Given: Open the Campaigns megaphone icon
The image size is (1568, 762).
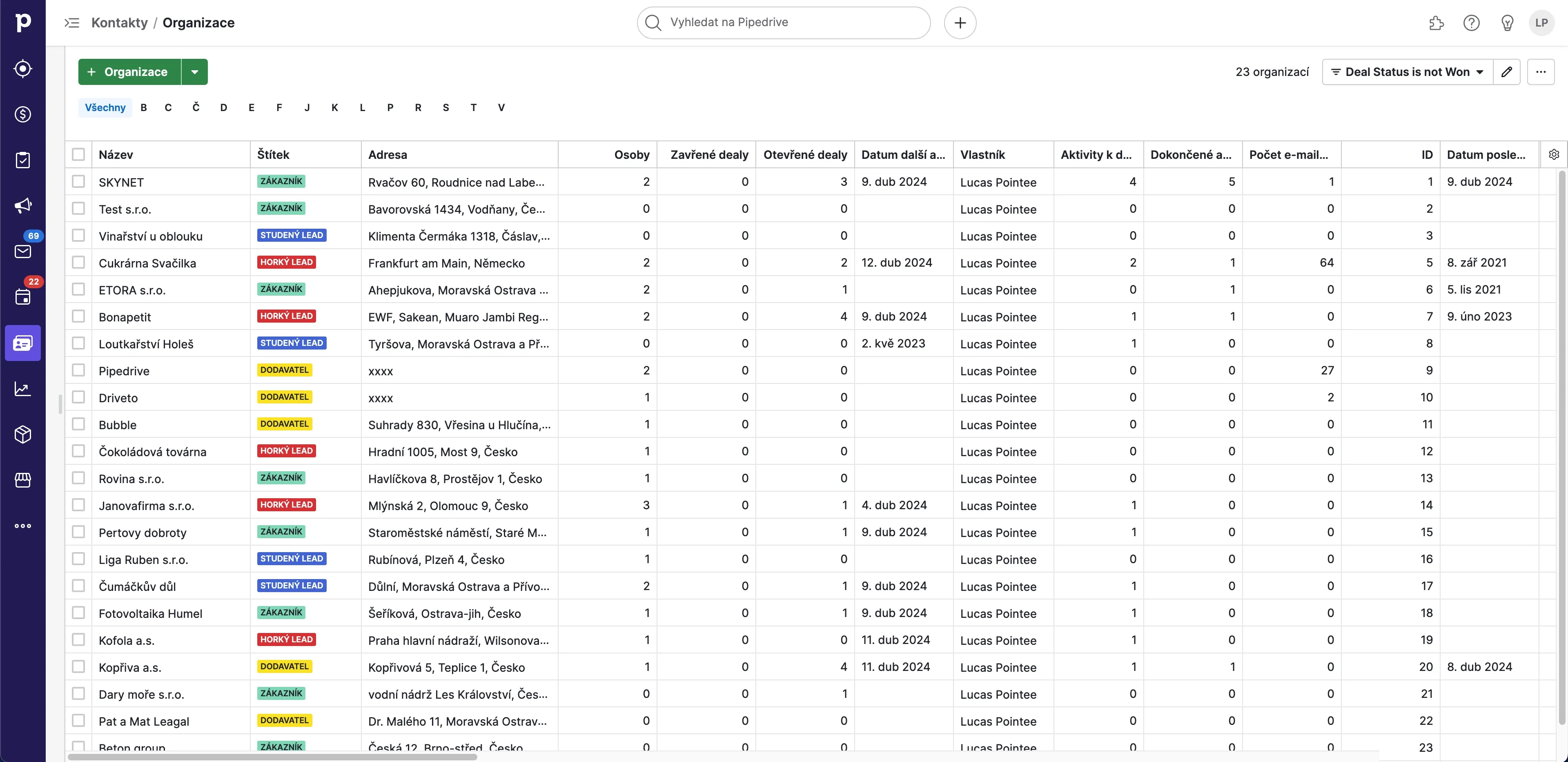Looking at the screenshot, I should pos(22,206).
